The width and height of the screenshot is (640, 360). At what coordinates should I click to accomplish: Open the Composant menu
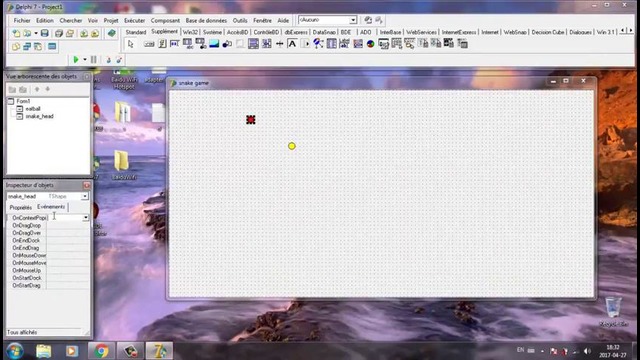click(x=165, y=20)
